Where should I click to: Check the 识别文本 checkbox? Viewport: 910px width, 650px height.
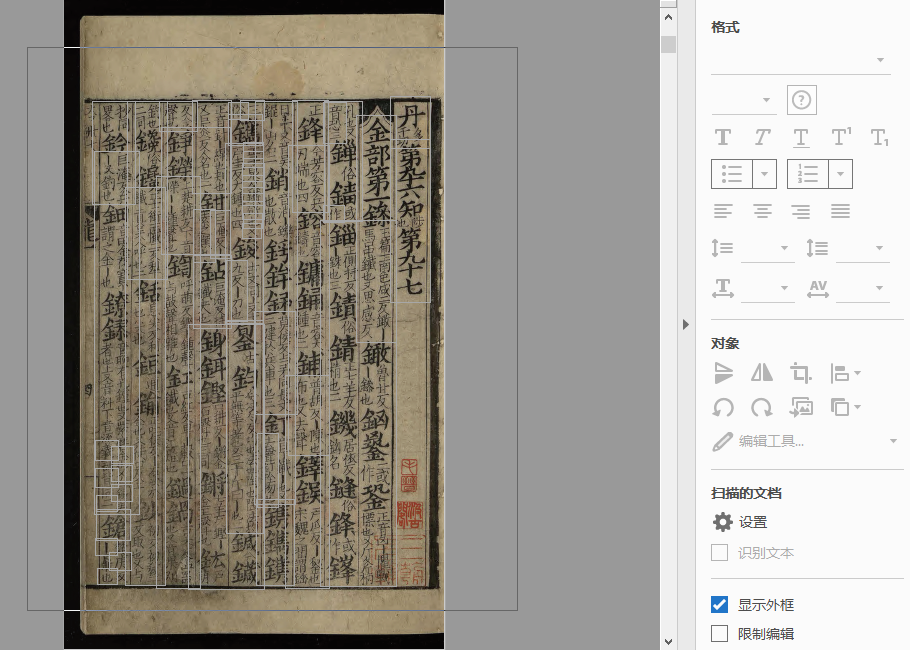click(x=719, y=553)
